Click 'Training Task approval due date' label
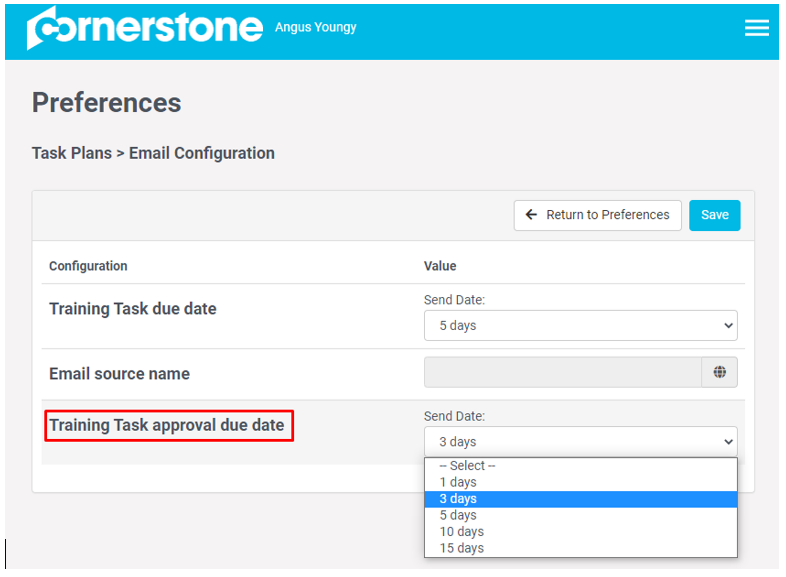This screenshot has height=577, width=786. [167, 425]
